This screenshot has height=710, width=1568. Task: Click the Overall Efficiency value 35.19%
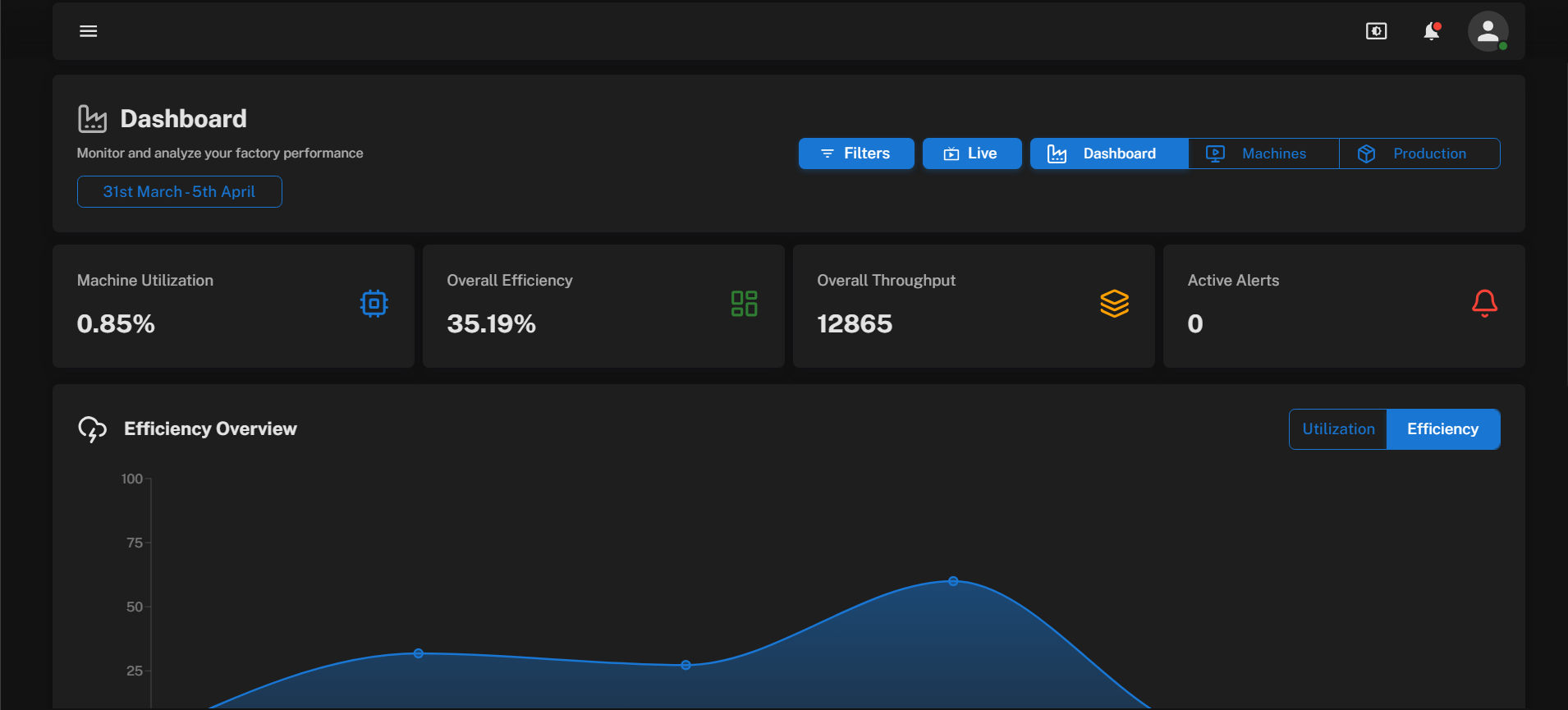491,324
